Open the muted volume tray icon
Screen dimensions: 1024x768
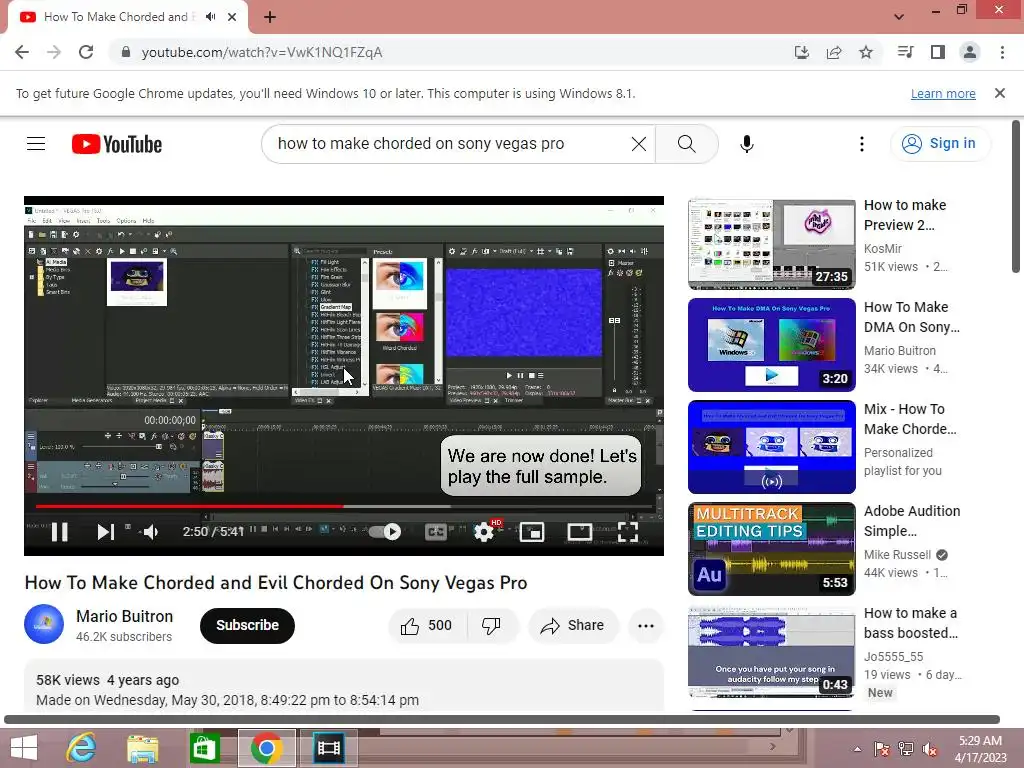[x=930, y=749]
